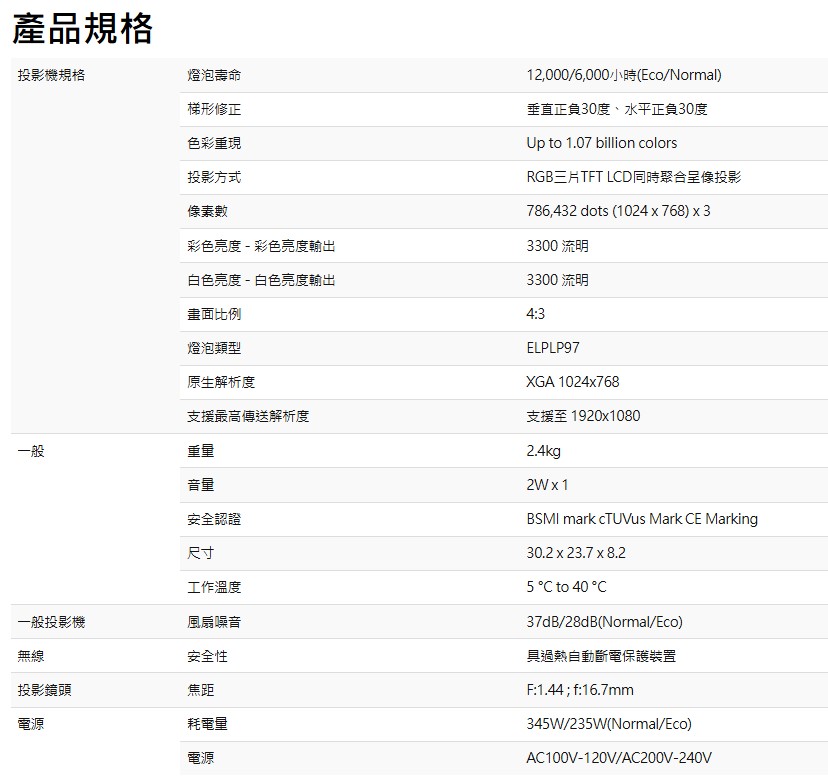
Task: Select the 投影機規格 category label
Action: point(51,76)
